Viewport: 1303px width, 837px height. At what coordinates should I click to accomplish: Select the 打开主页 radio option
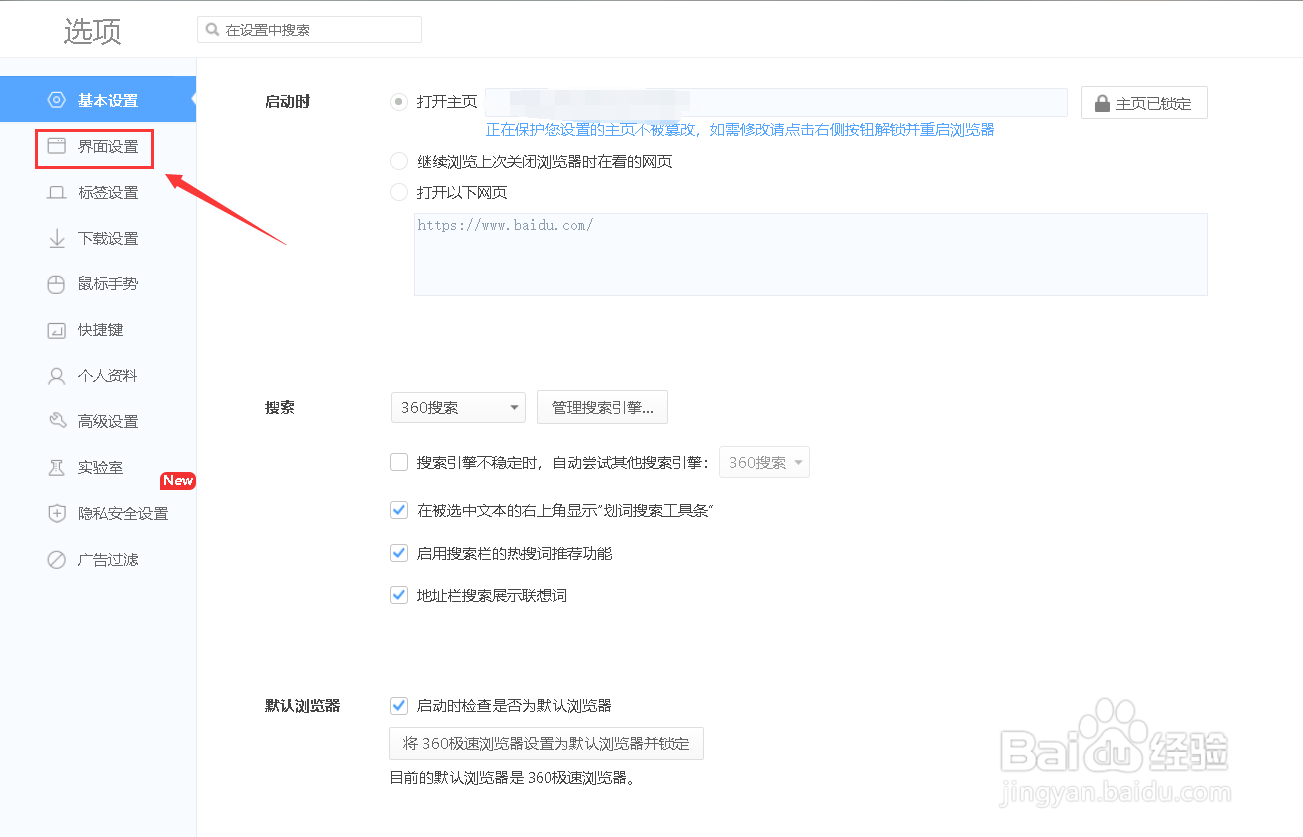tap(398, 101)
